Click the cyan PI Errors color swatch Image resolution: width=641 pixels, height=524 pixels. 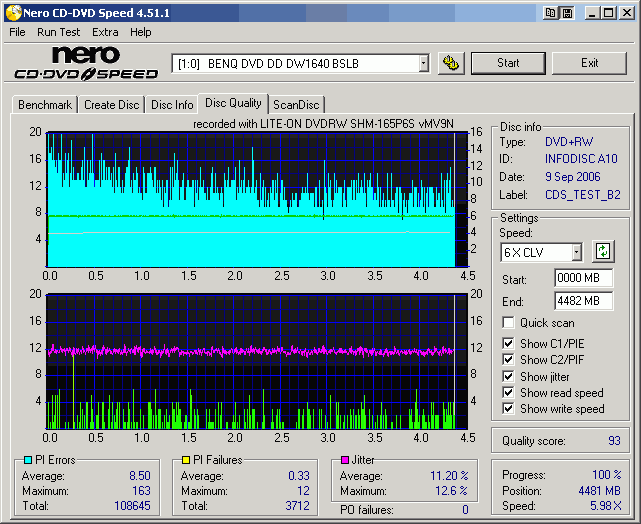tap(26, 460)
